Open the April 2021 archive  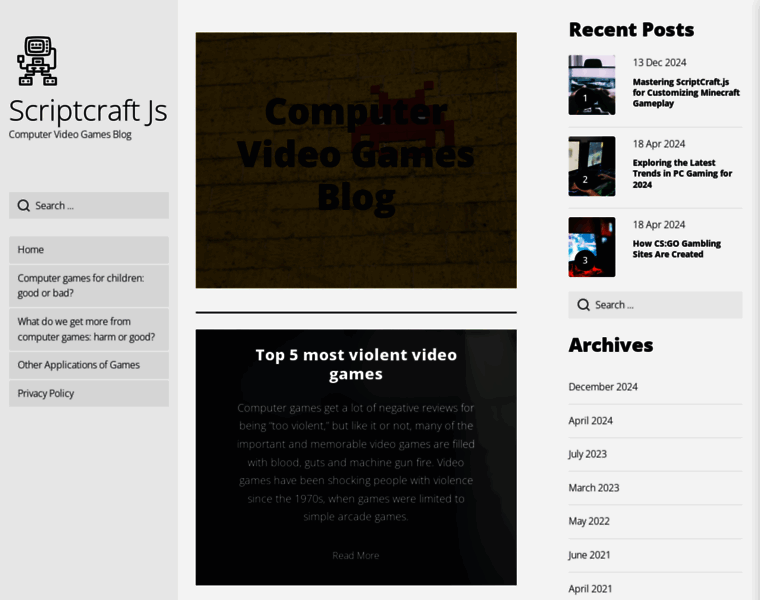point(590,588)
